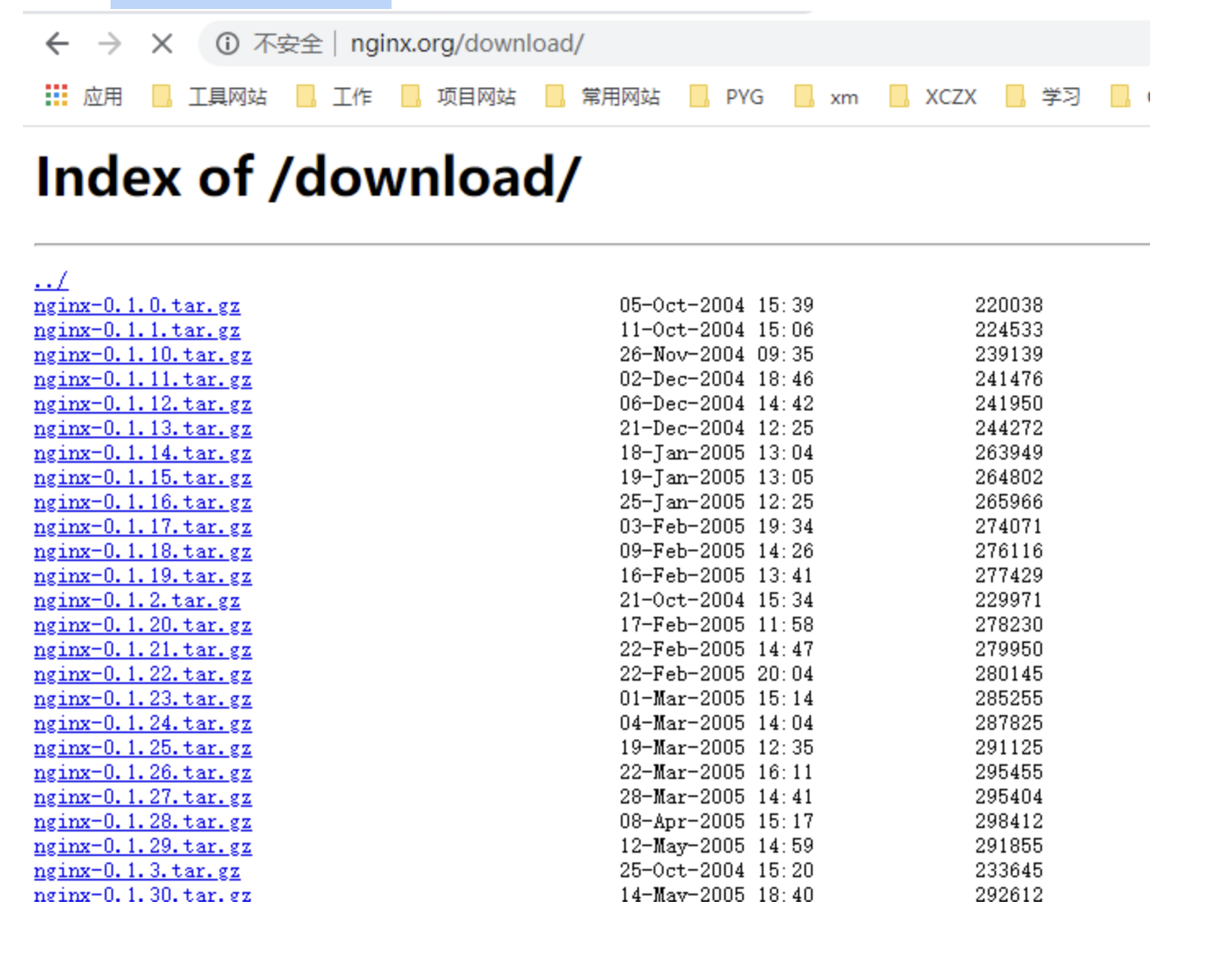Click file size 241476
This screenshot has width=1232, height=978.
point(1009,379)
